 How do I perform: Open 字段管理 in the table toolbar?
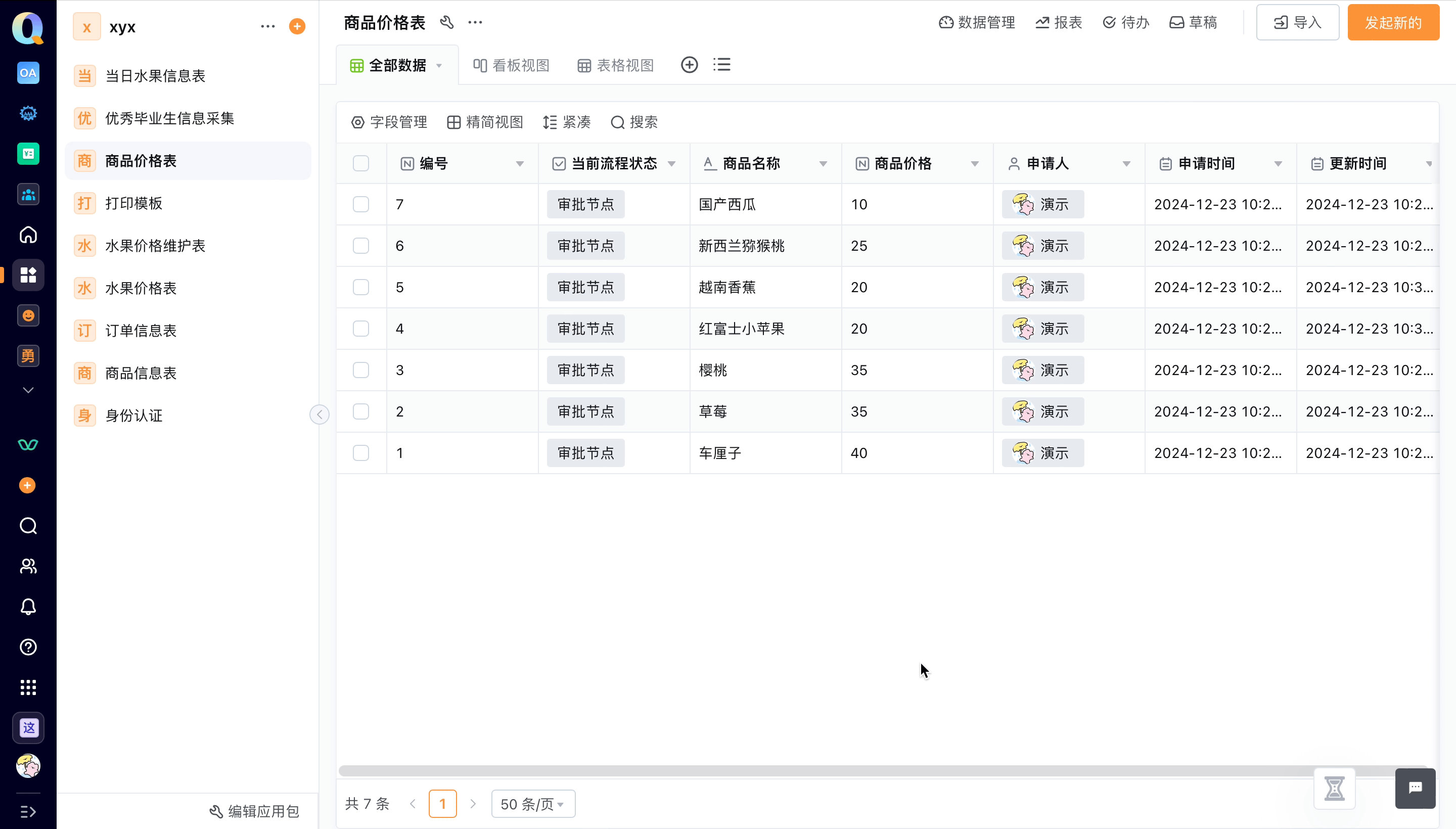coord(389,122)
